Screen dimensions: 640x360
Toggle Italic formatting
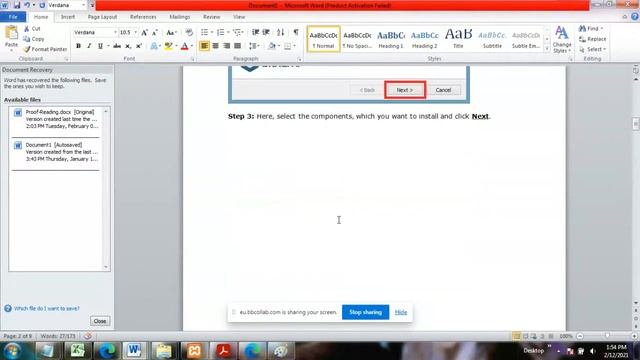coord(89,46)
